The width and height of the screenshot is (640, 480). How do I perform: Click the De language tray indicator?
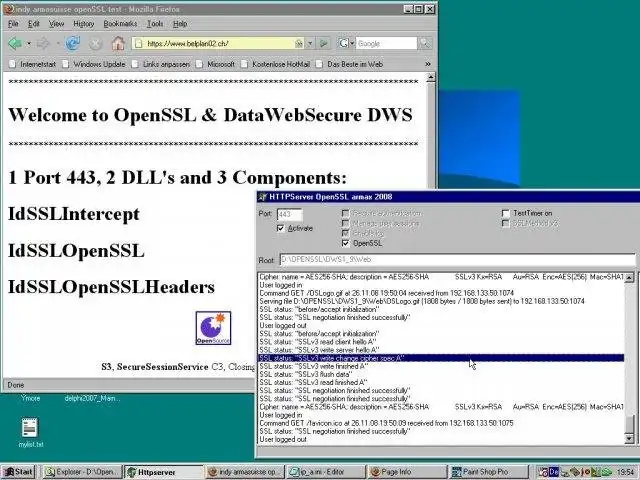point(553,472)
